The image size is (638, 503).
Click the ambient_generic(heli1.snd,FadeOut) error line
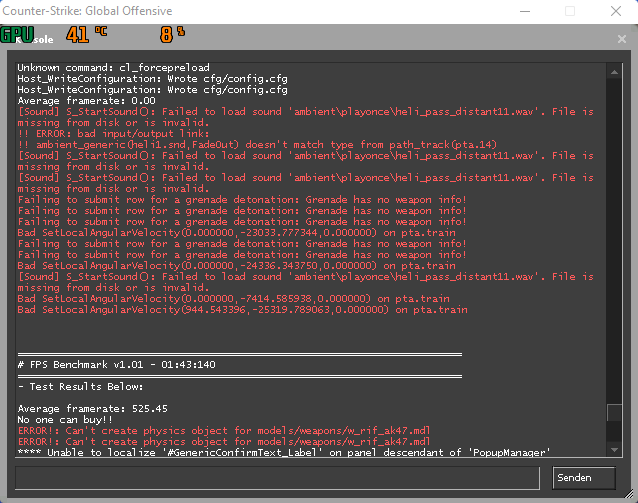point(257,144)
